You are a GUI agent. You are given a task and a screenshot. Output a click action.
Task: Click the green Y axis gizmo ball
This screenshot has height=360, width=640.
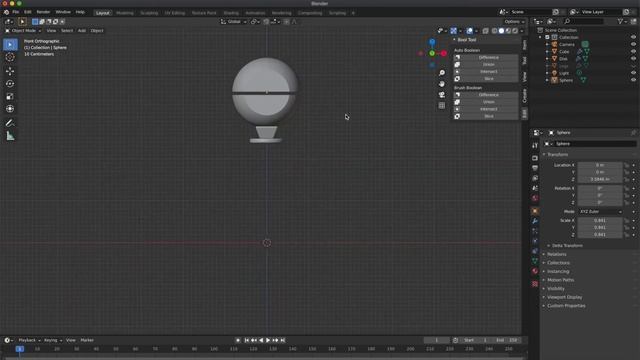(x=432, y=53)
